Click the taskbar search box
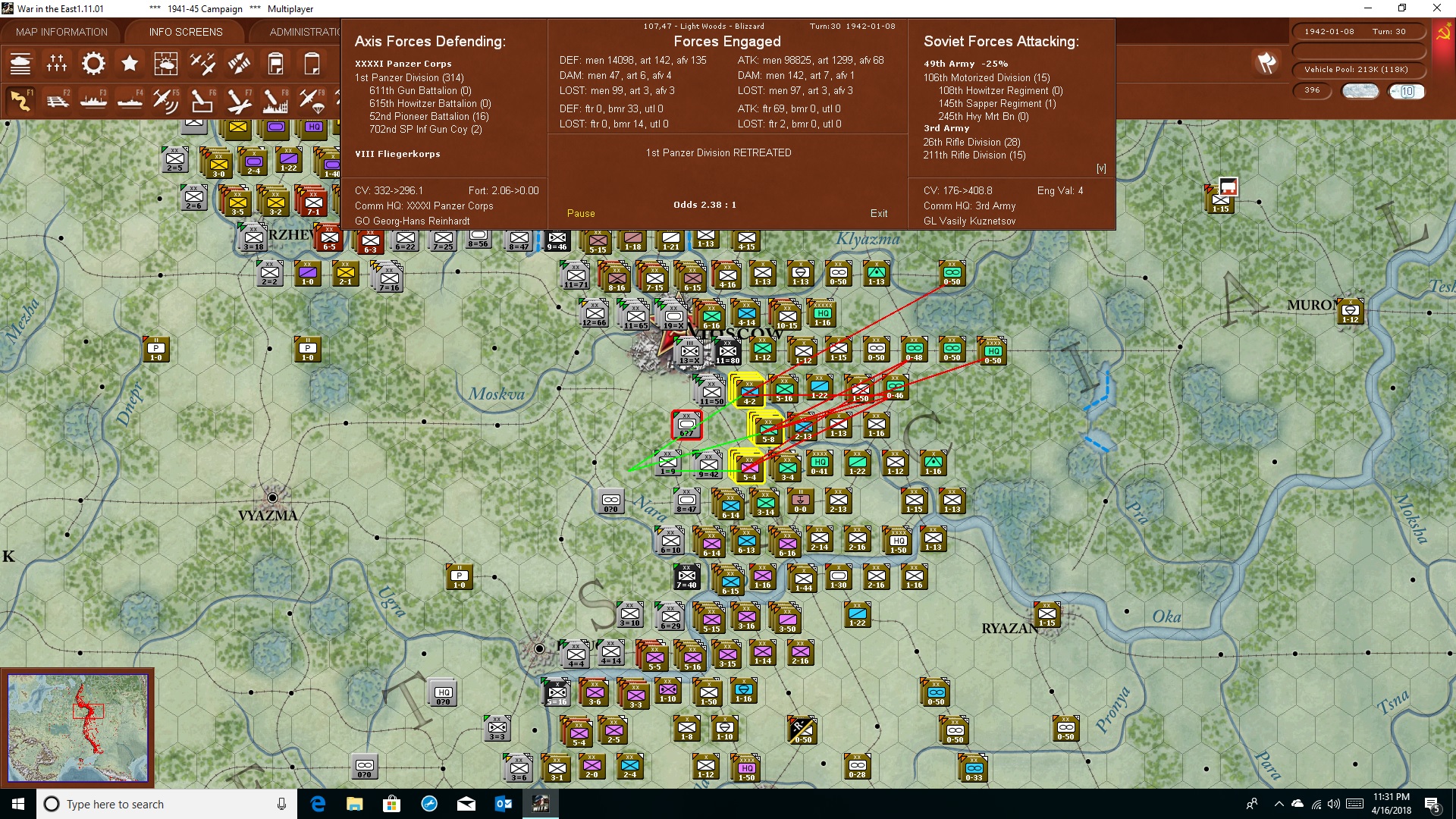Image resolution: width=1456 pixels, height=819 pixels. pyautogui.click(x=167, y=804)
